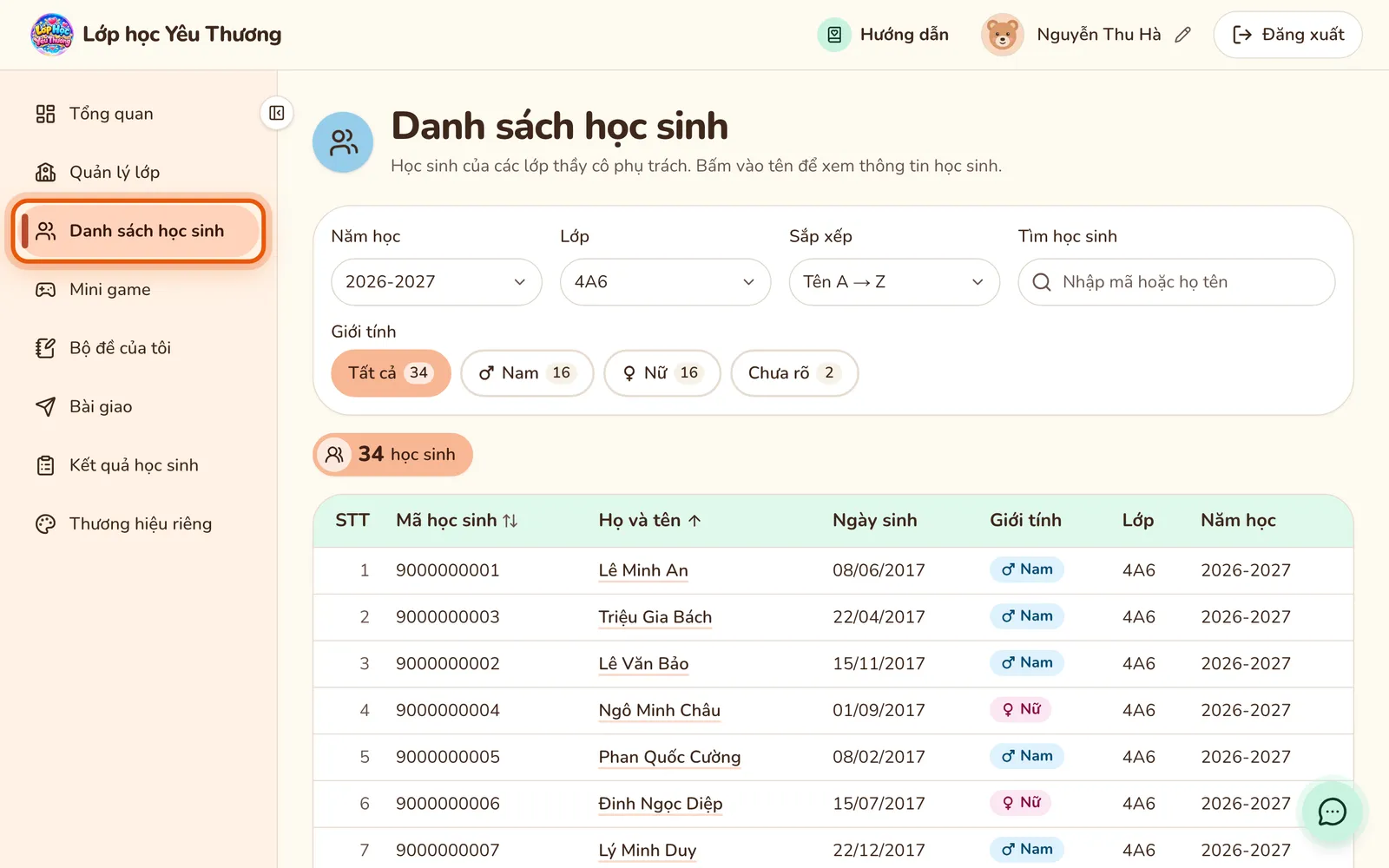
Task: Open Tổng quan from the sidebar
Action: (111, 114)
